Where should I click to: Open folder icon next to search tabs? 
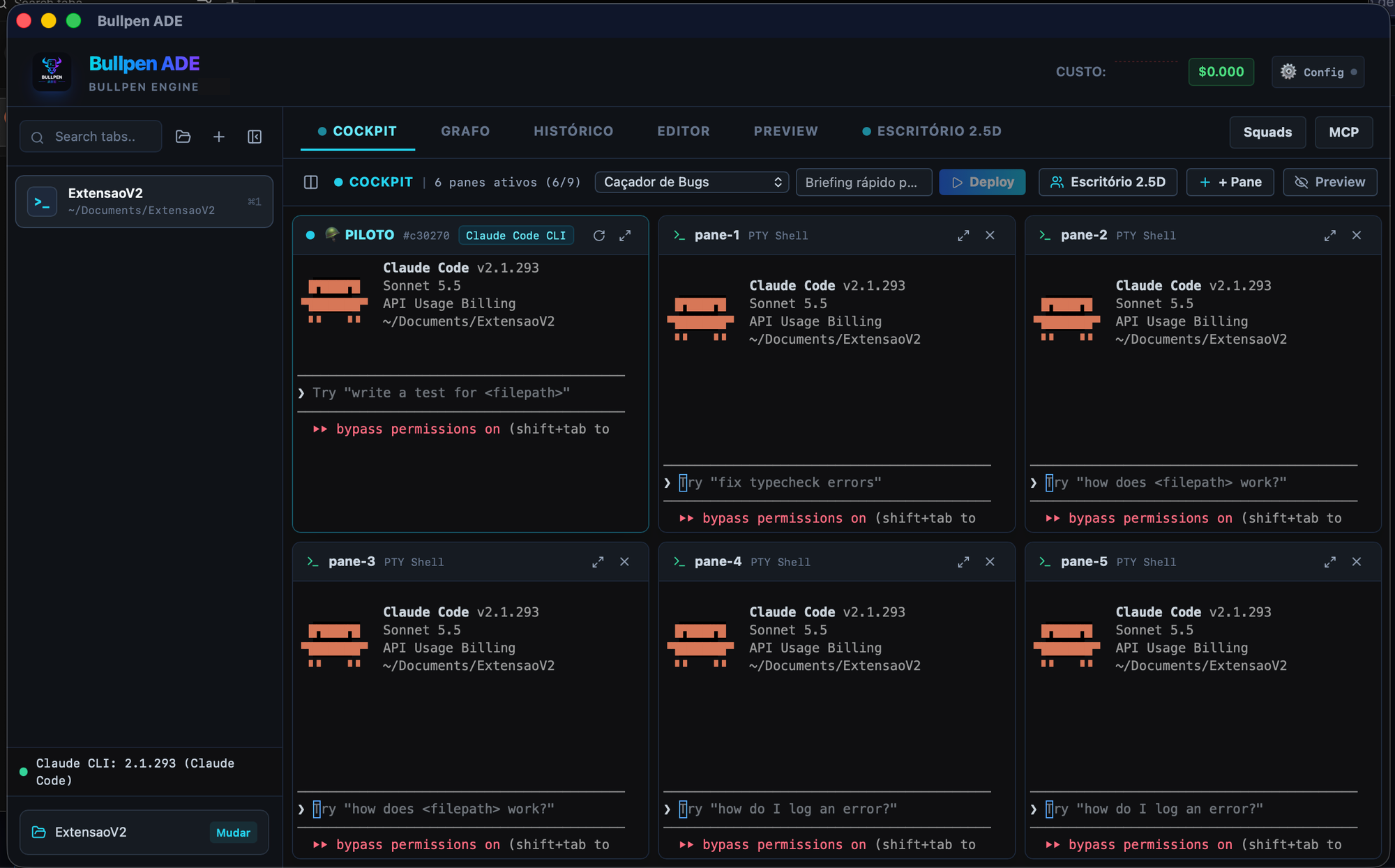183,137
